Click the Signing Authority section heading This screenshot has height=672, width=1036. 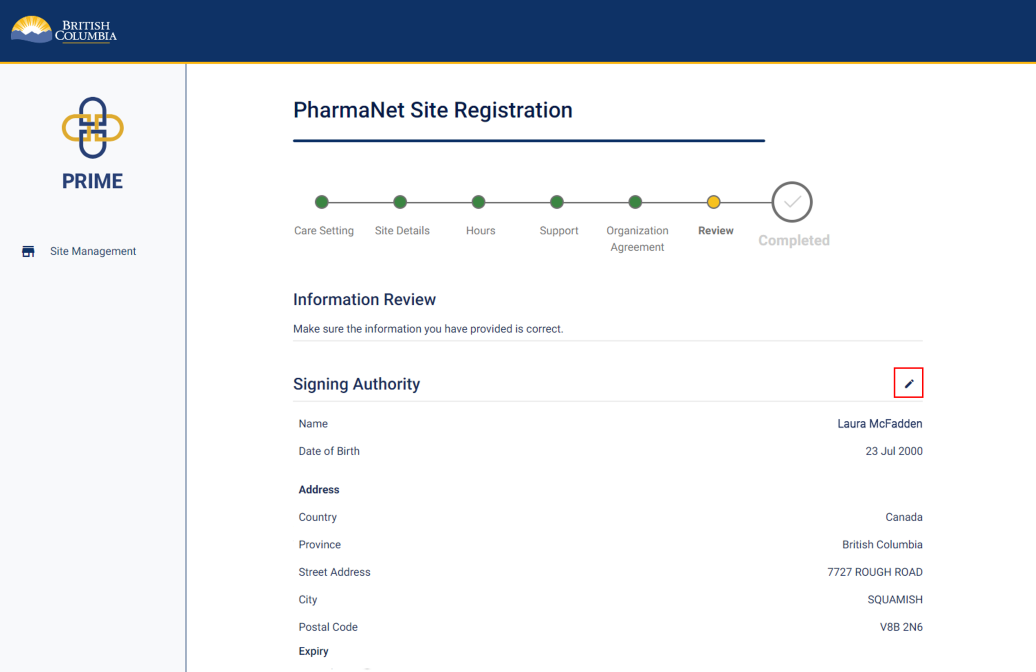(356, 384)
